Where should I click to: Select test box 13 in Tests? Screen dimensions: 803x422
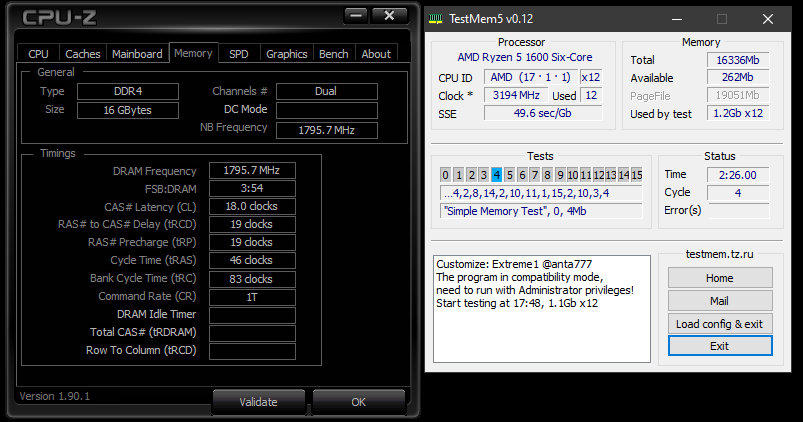pos(611,175)
